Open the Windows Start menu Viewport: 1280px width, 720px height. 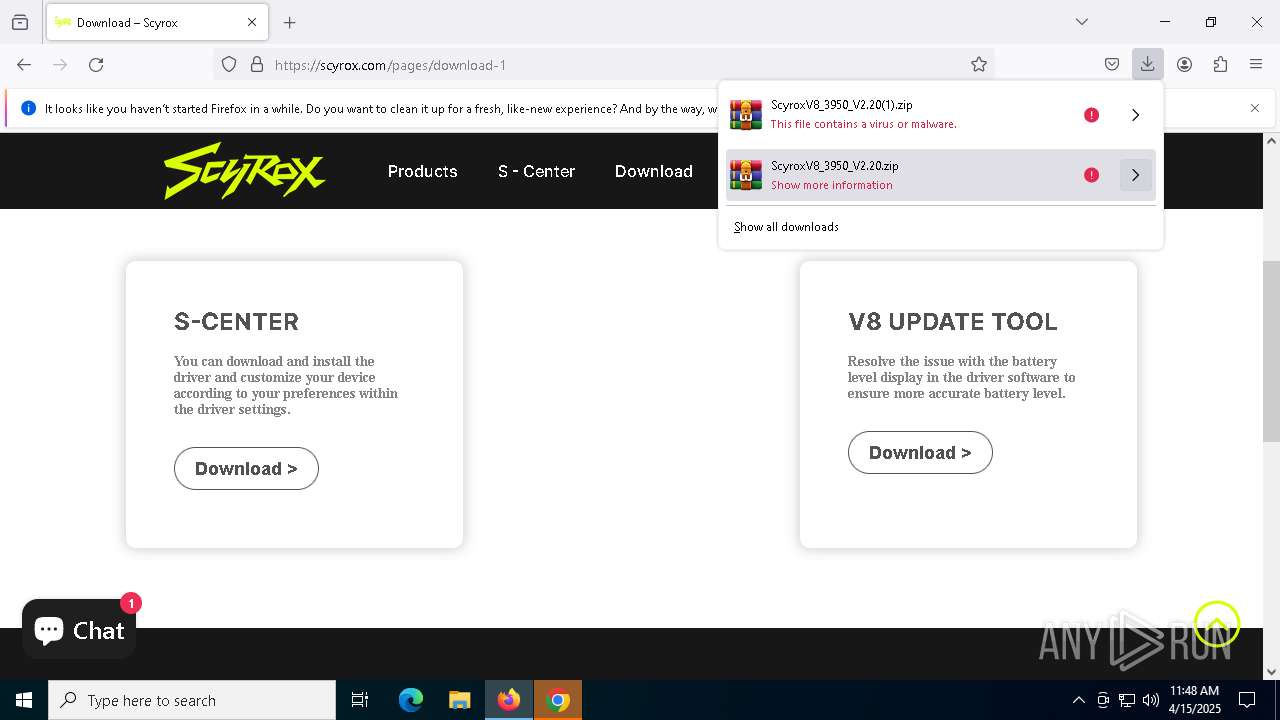(x=24, y=700)
